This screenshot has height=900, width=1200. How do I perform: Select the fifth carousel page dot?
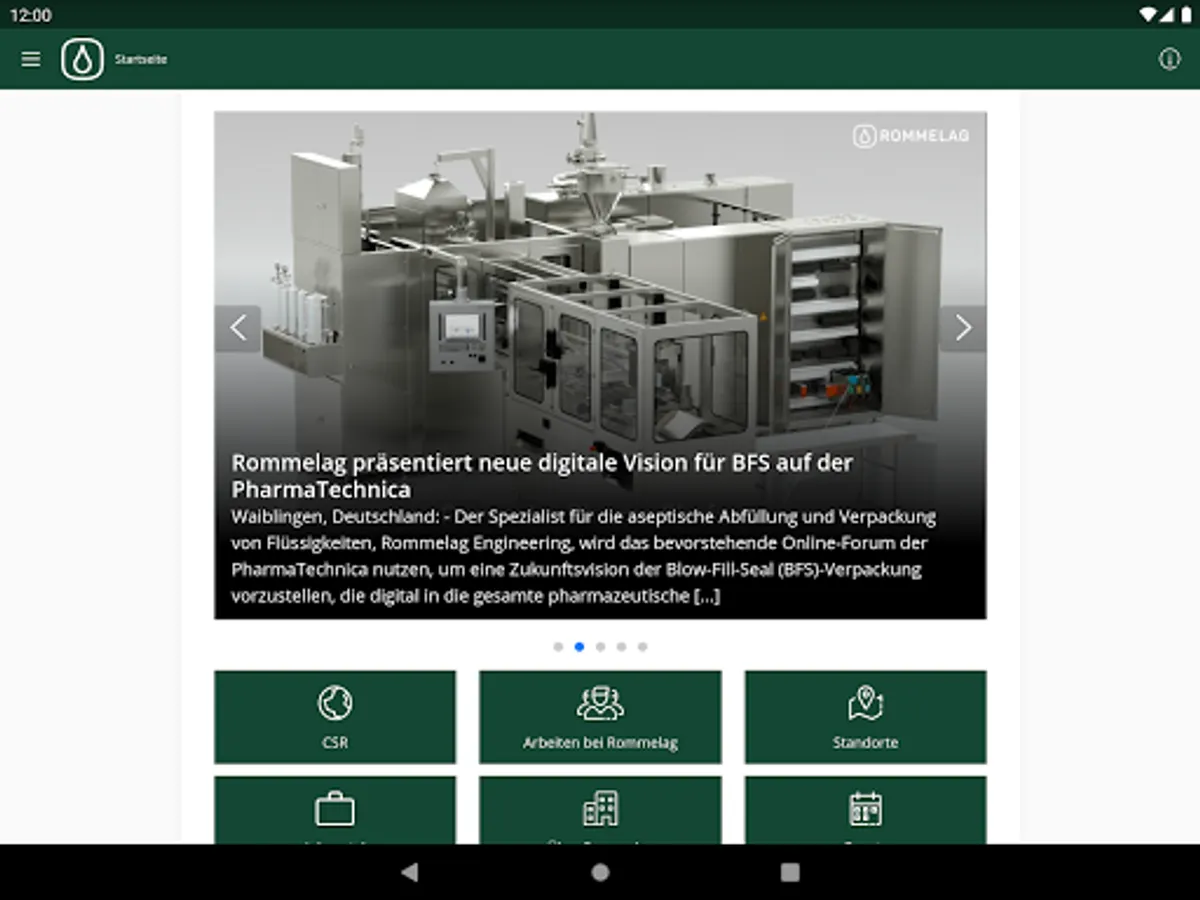(642, 647)
